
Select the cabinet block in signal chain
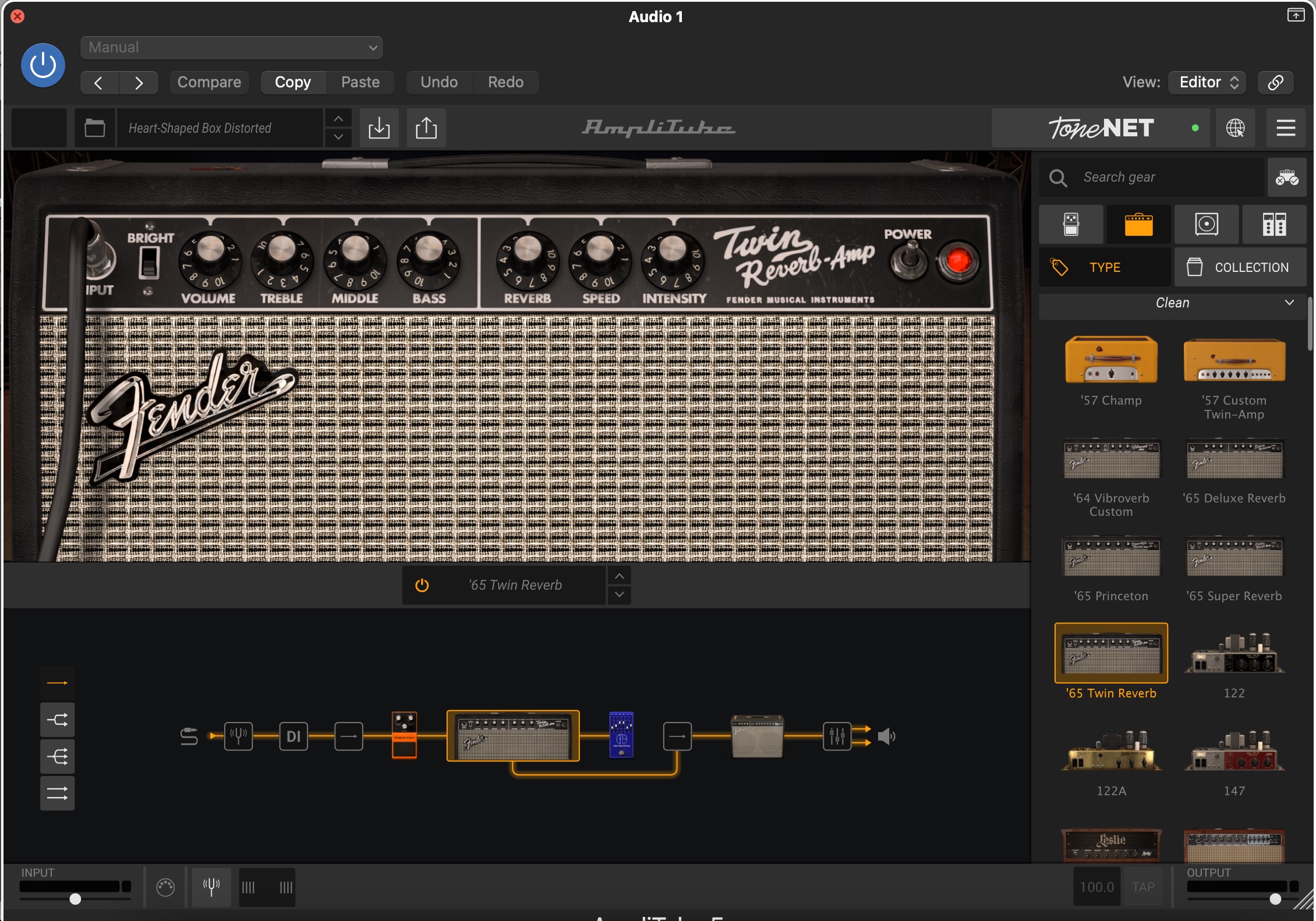757,736
